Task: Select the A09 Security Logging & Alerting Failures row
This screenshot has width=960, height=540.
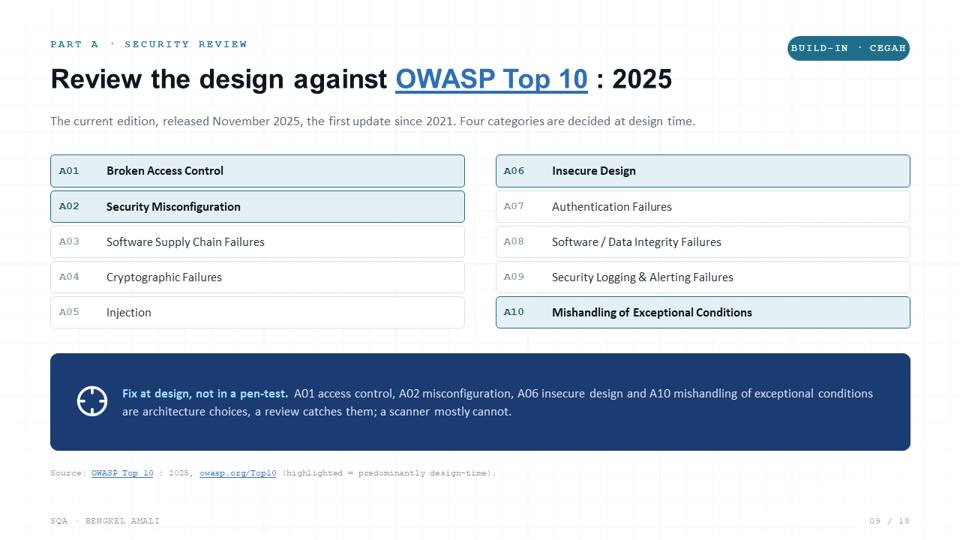Action: coord(703,277)
